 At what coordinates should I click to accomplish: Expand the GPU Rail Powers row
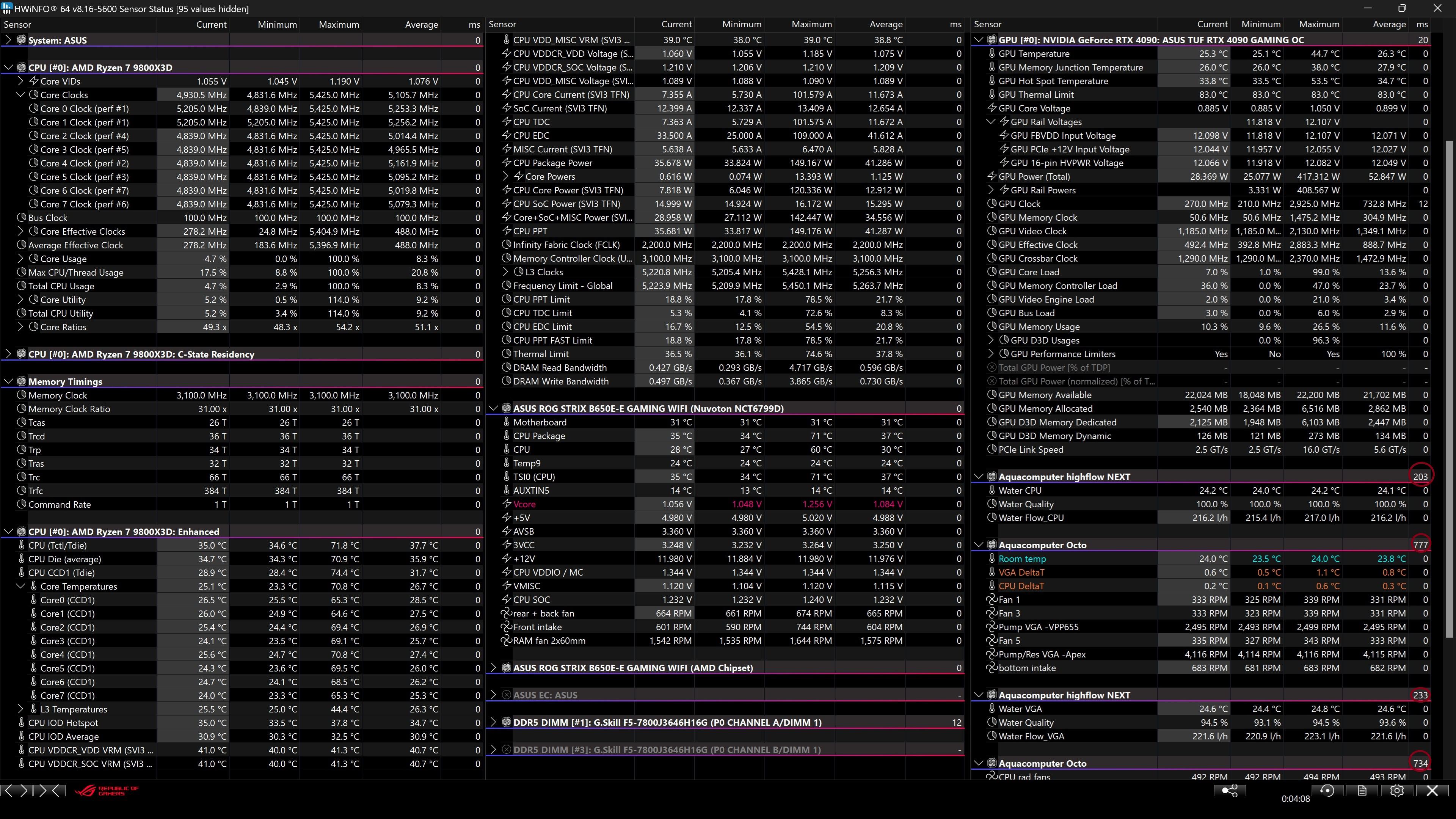pos(991,190)
